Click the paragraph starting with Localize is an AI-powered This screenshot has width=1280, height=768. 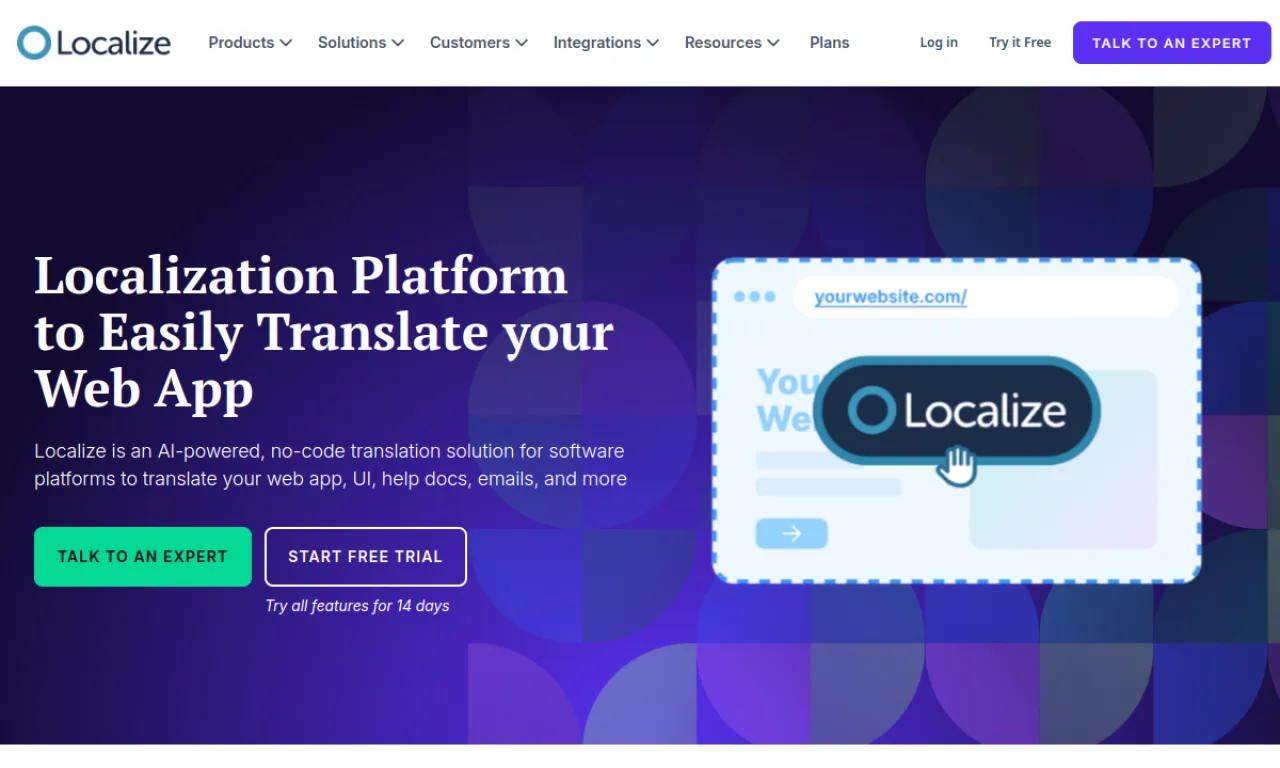pyautogui.click(x=331, y=465)
